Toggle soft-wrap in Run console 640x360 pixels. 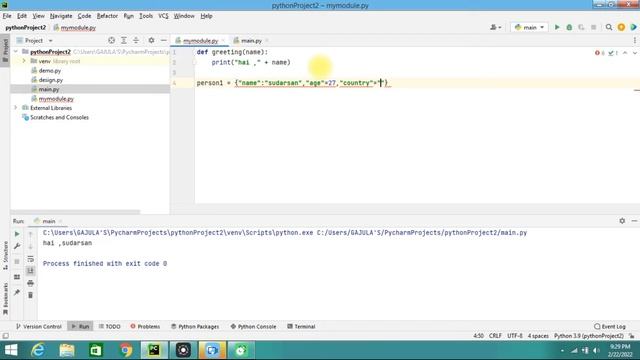click(x=30, y=259)
